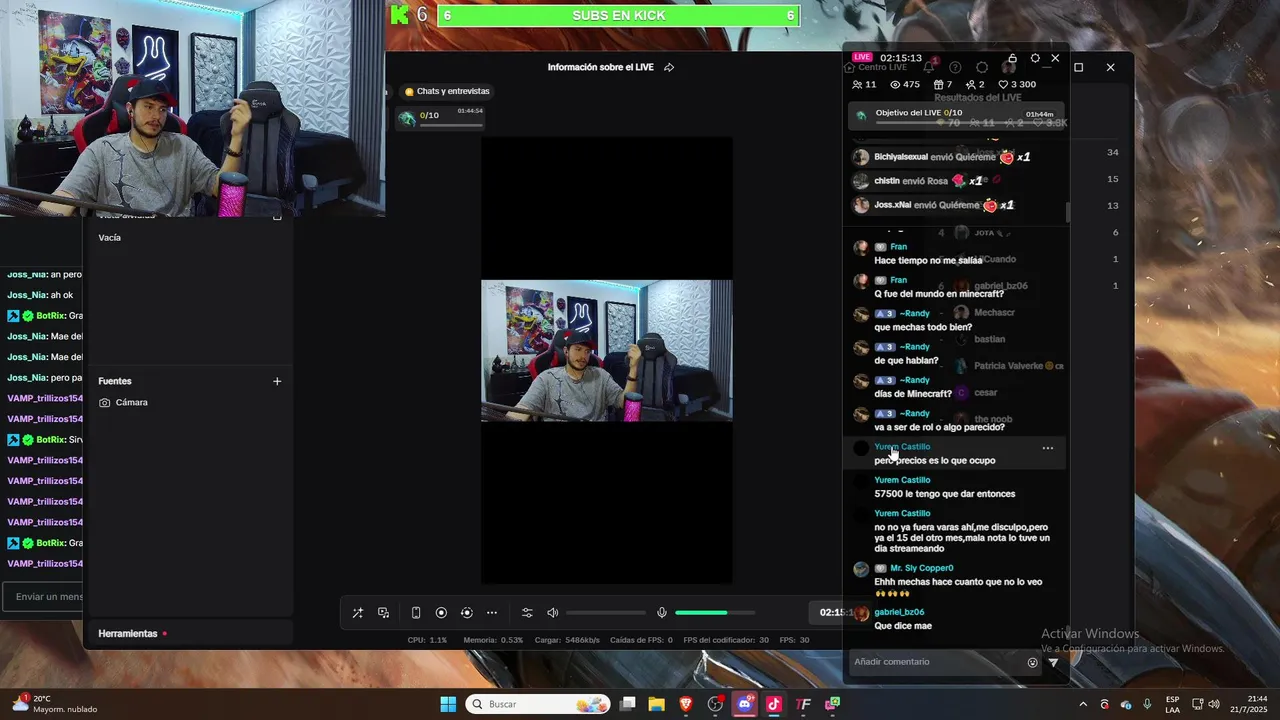
Task: Adjust the green microphone level slider
Action: click(x=714, y=613)
